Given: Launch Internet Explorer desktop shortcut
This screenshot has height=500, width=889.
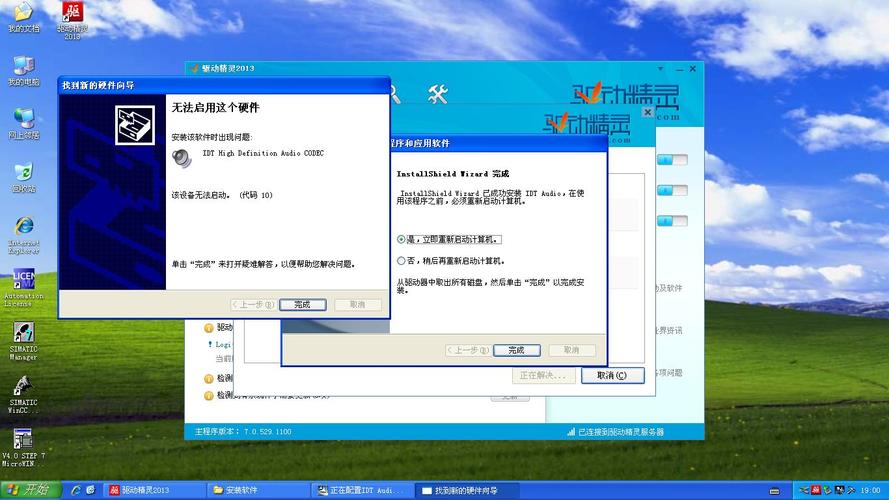Looking at the screenshot, I should (x=23, y=234).
